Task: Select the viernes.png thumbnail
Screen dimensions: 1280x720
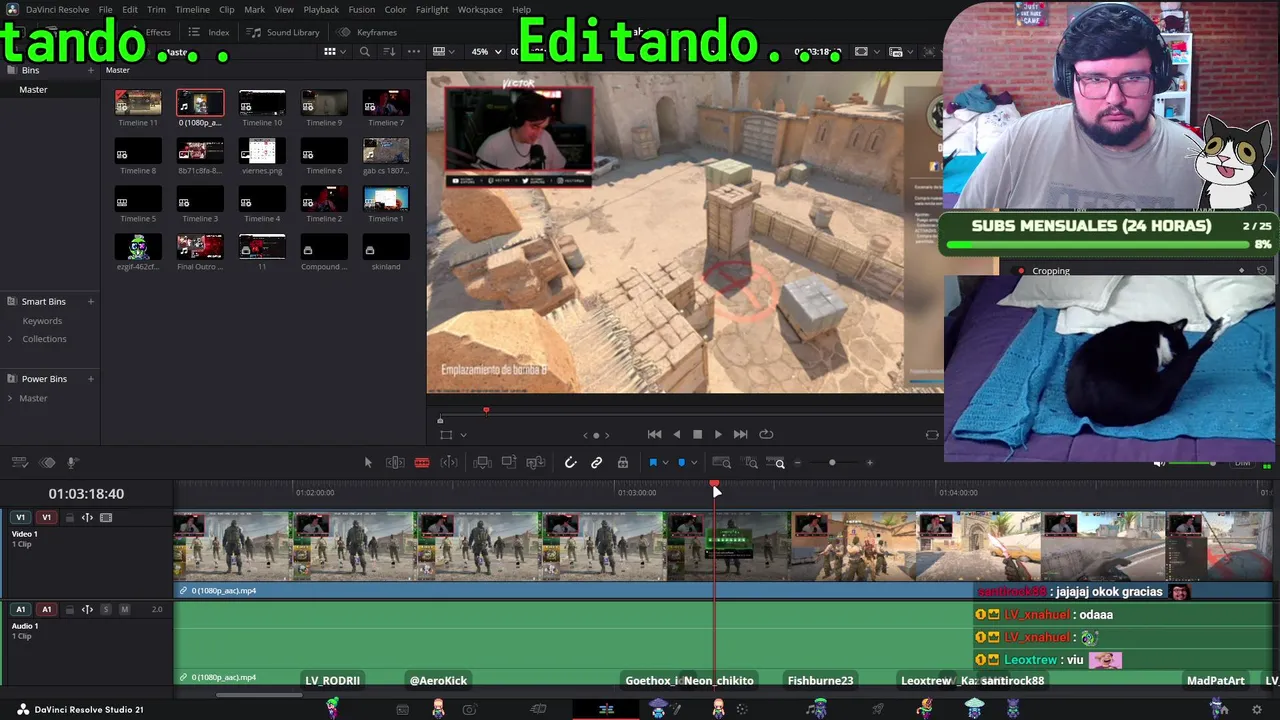Action: (x=262, y=151)
